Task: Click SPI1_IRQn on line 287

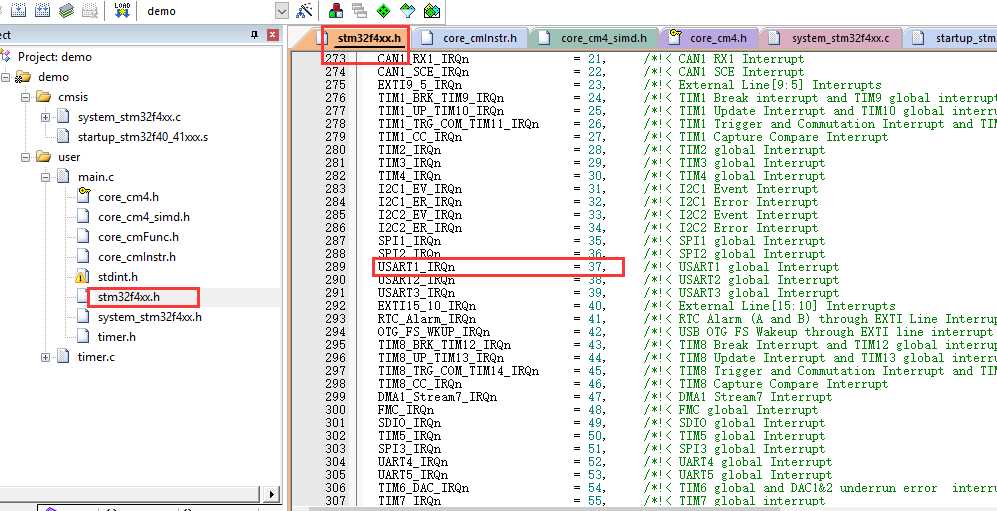Action: point(409,241)
